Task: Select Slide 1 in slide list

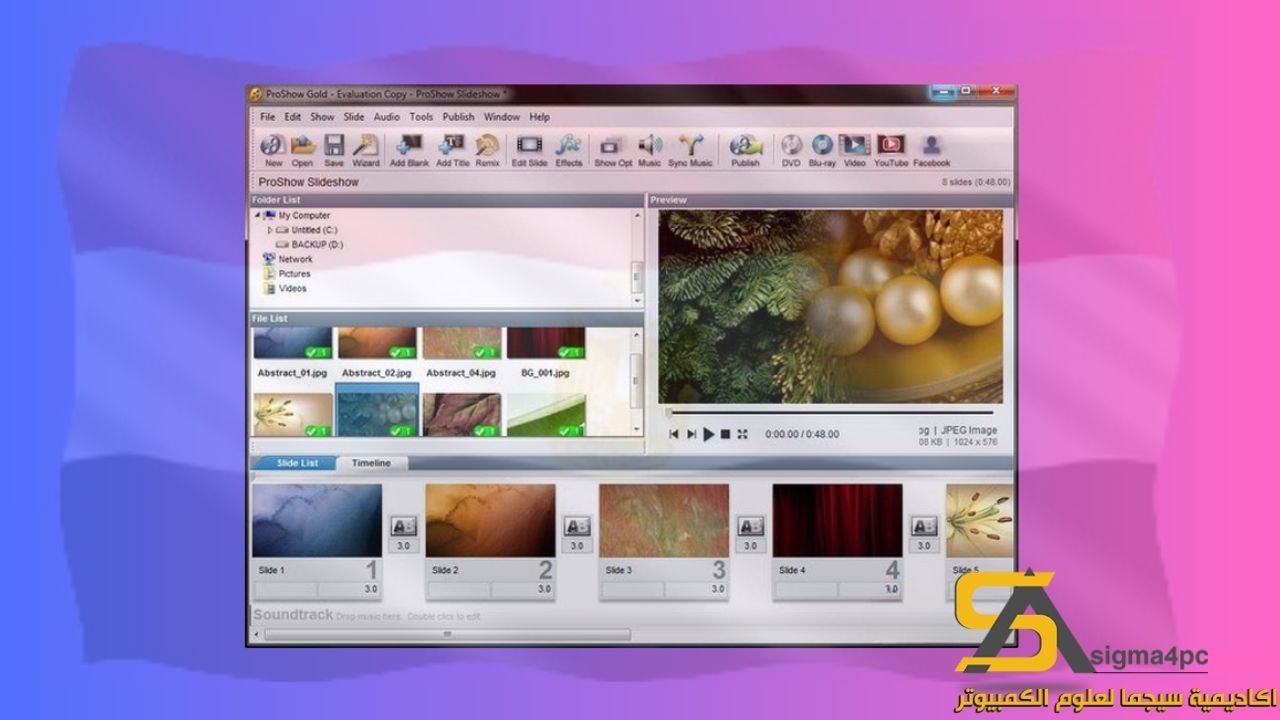Action: tap(317, 521)
